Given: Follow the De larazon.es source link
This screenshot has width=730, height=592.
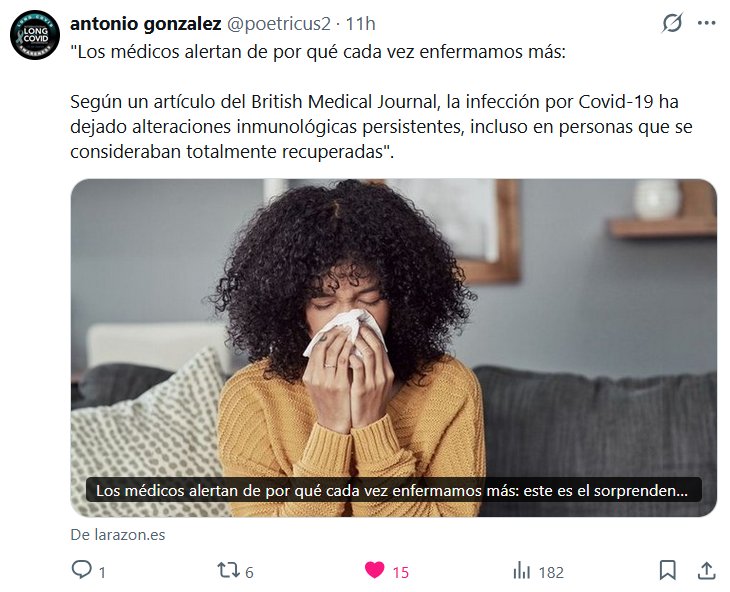Looking at the screenshot, I should (x=118, y=535).
